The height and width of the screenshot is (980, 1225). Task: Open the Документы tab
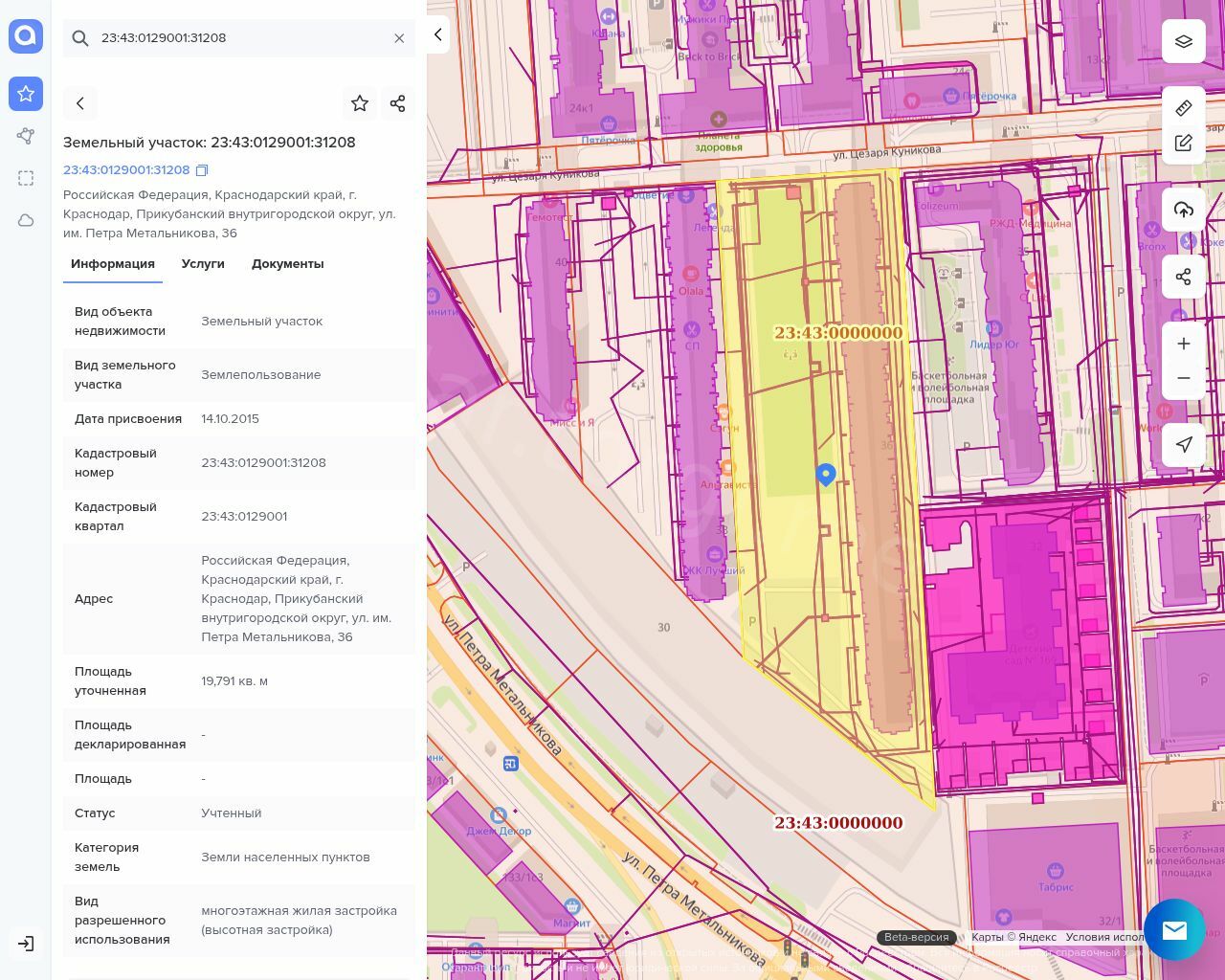pyautogui.click(x=287, y=264)
